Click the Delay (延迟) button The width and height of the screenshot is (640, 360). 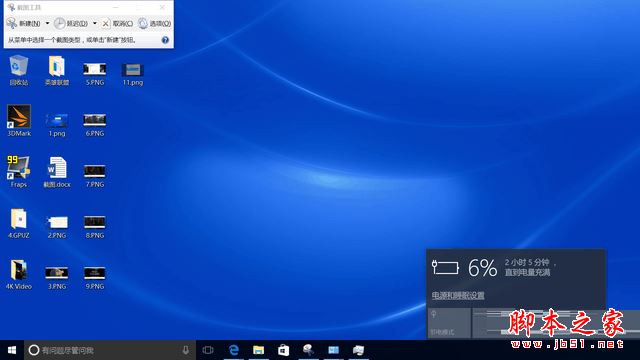[71, 24]
